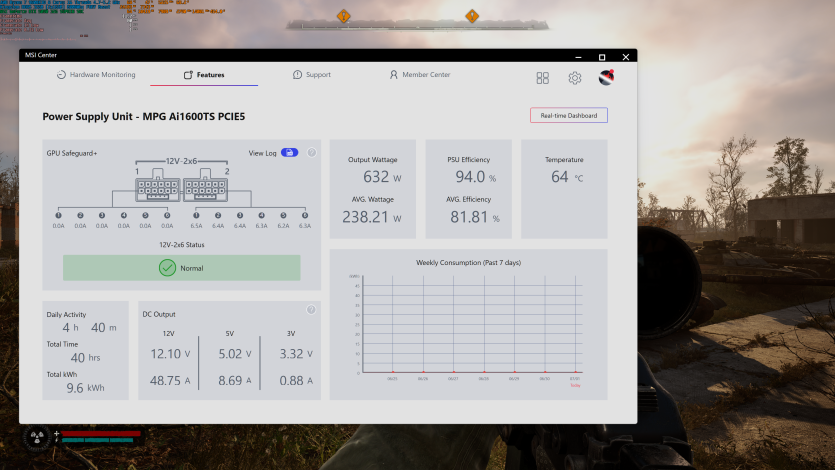Screen dimensions: 835x470
Task: Click the Power Supply Unit heading
Action: tap(144, 117)
